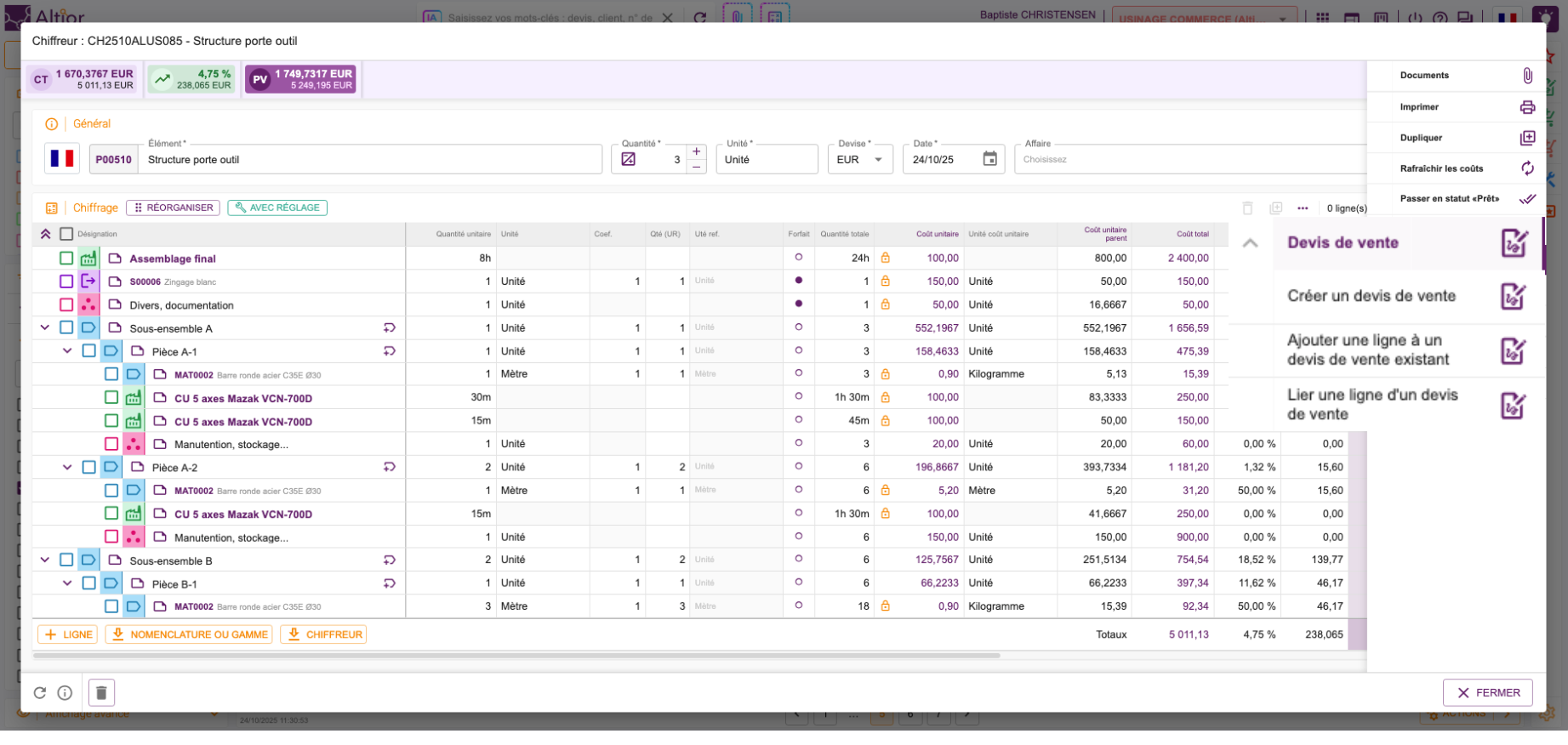Click the loop icon on the Sous-ensemble A row
Screen dimensions: 1568x745
pyautogui.click(x=389, y=328)
